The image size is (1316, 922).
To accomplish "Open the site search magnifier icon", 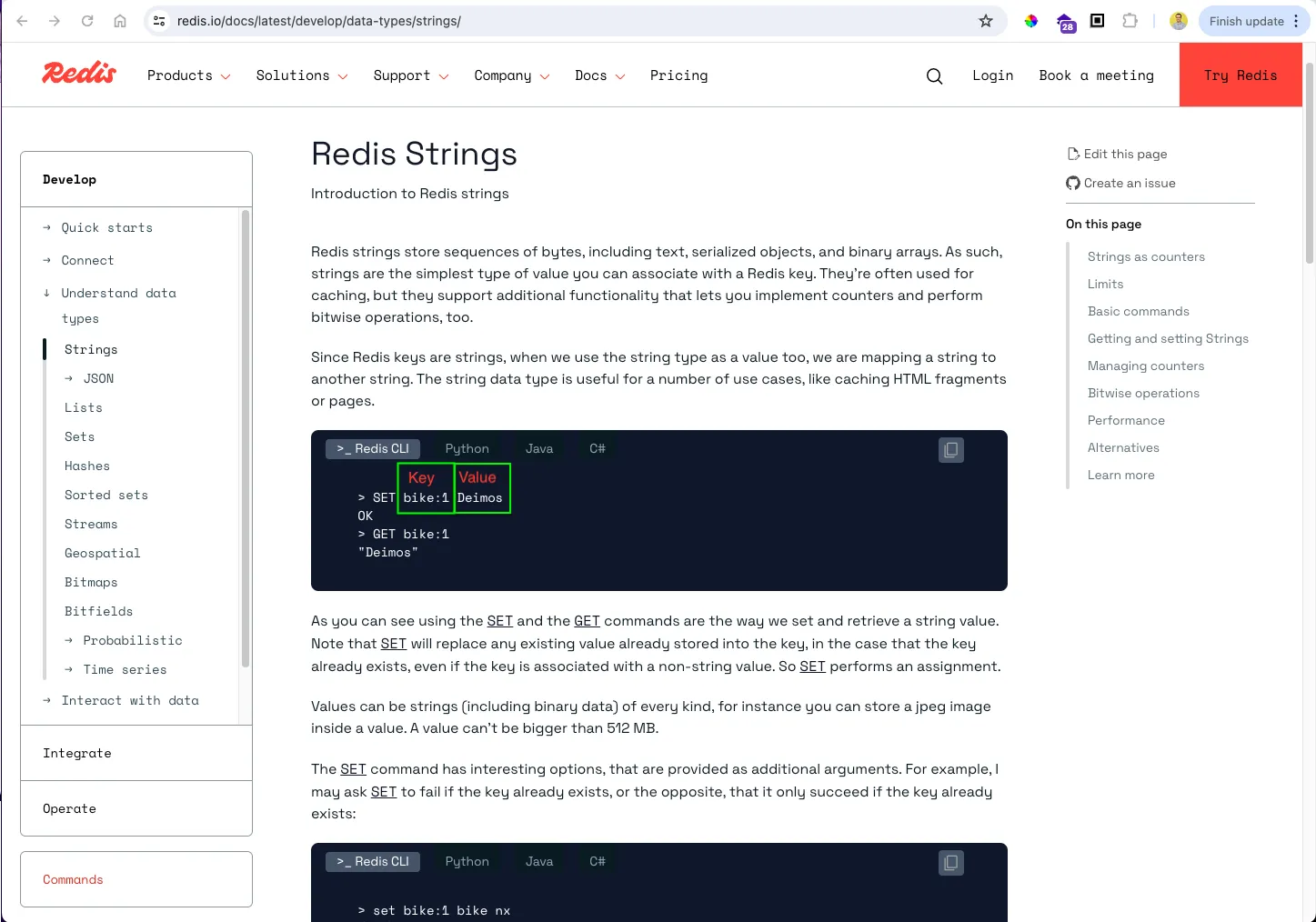I will (x=934, y=76).
